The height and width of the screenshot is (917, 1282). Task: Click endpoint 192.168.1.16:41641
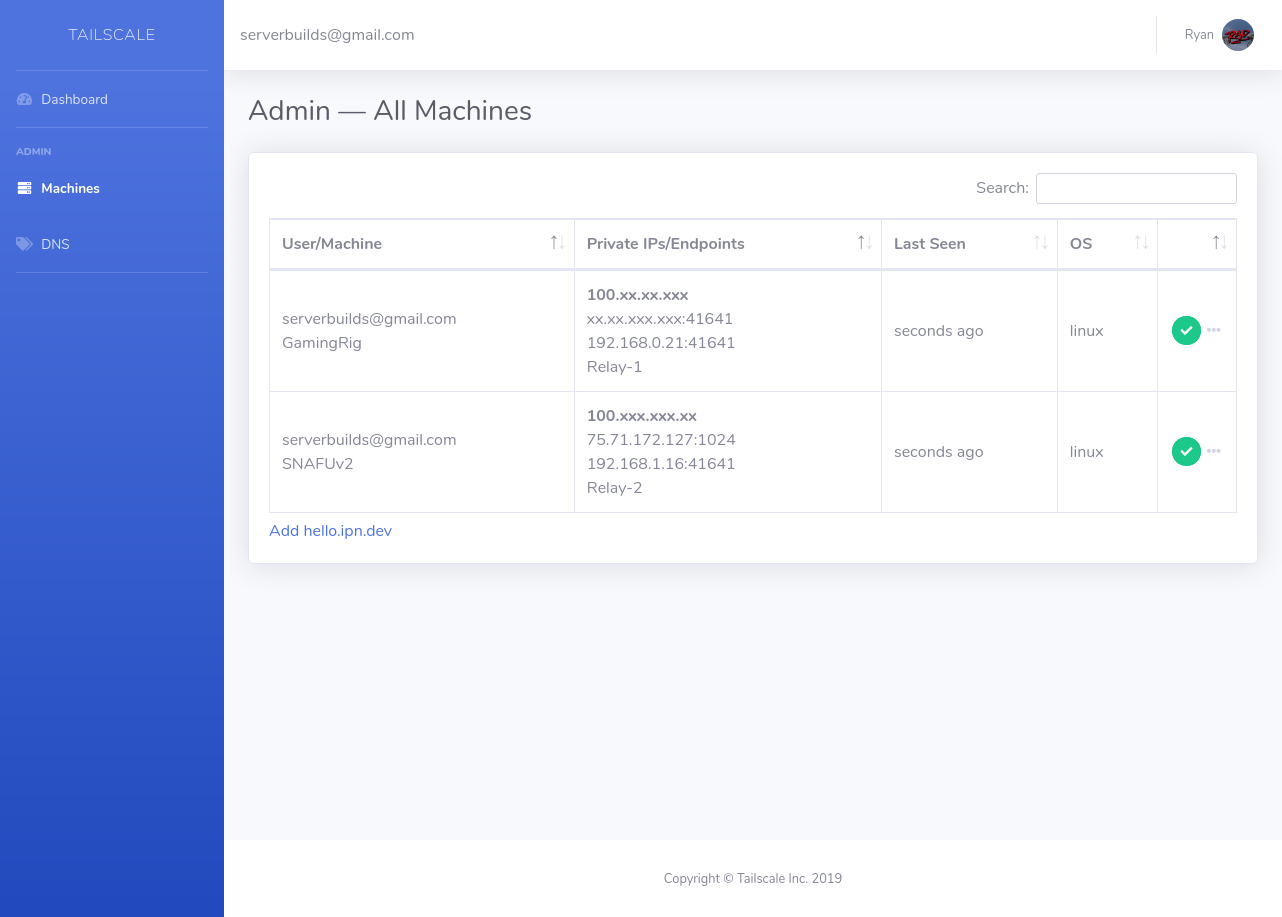click(x=661, y=464)
